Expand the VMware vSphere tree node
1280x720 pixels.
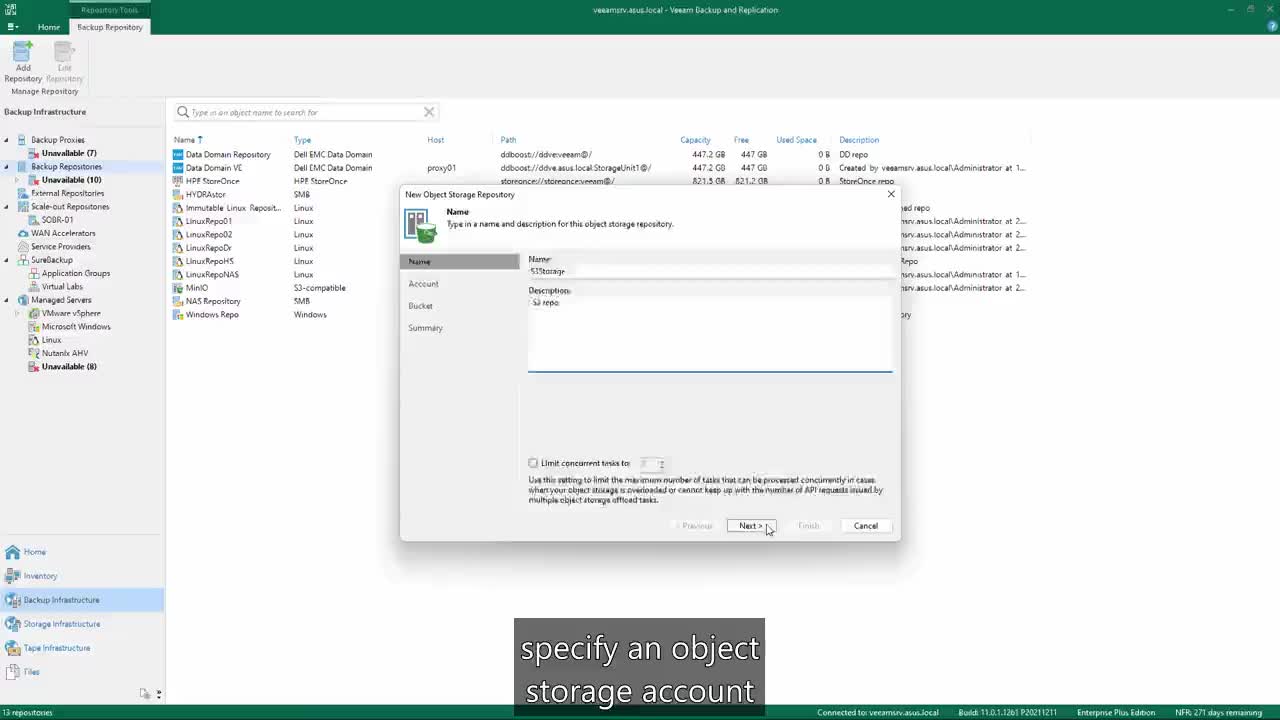[18, 313]
